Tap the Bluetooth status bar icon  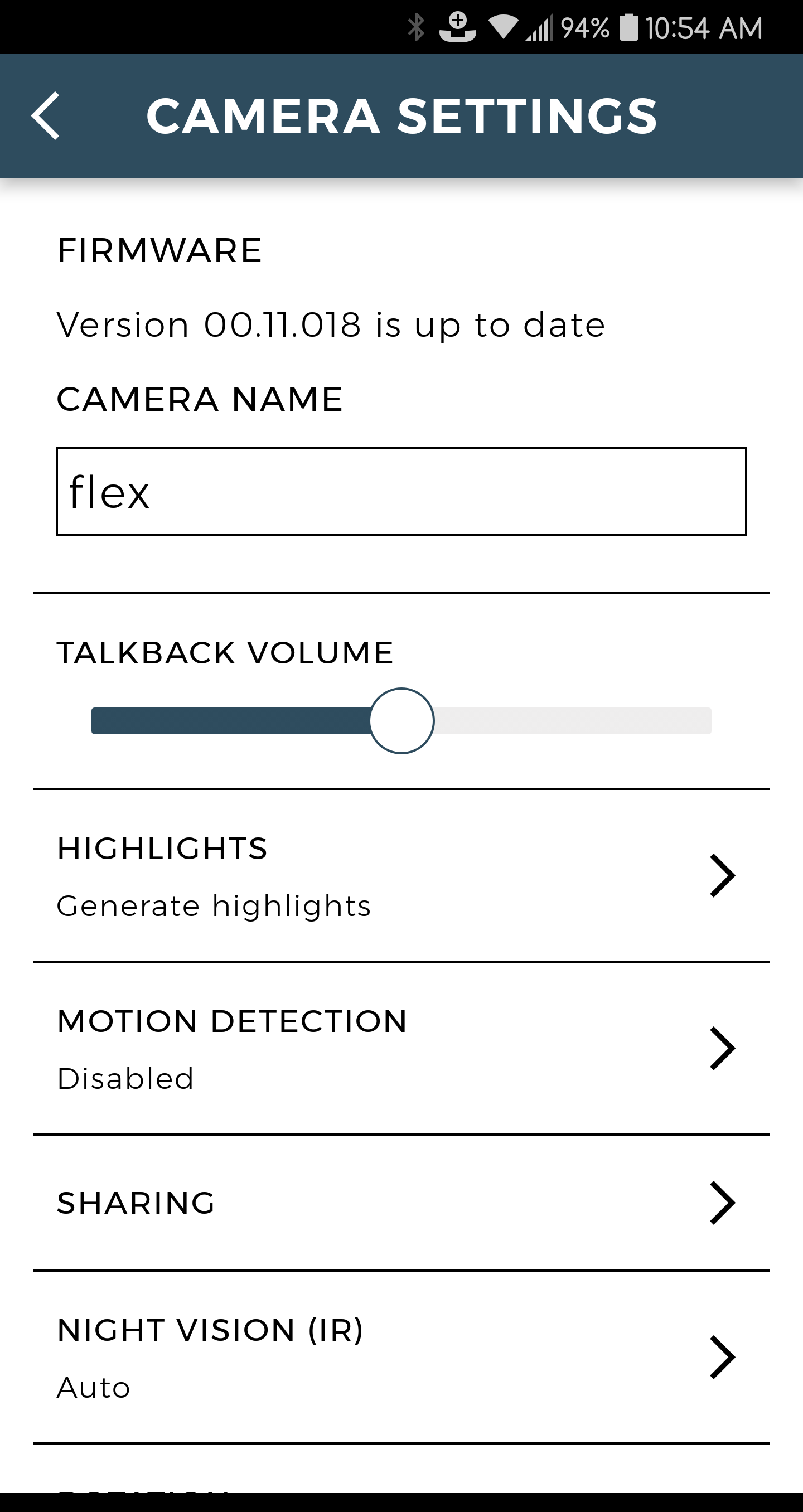pyautogui.click(x=415, y=27)
